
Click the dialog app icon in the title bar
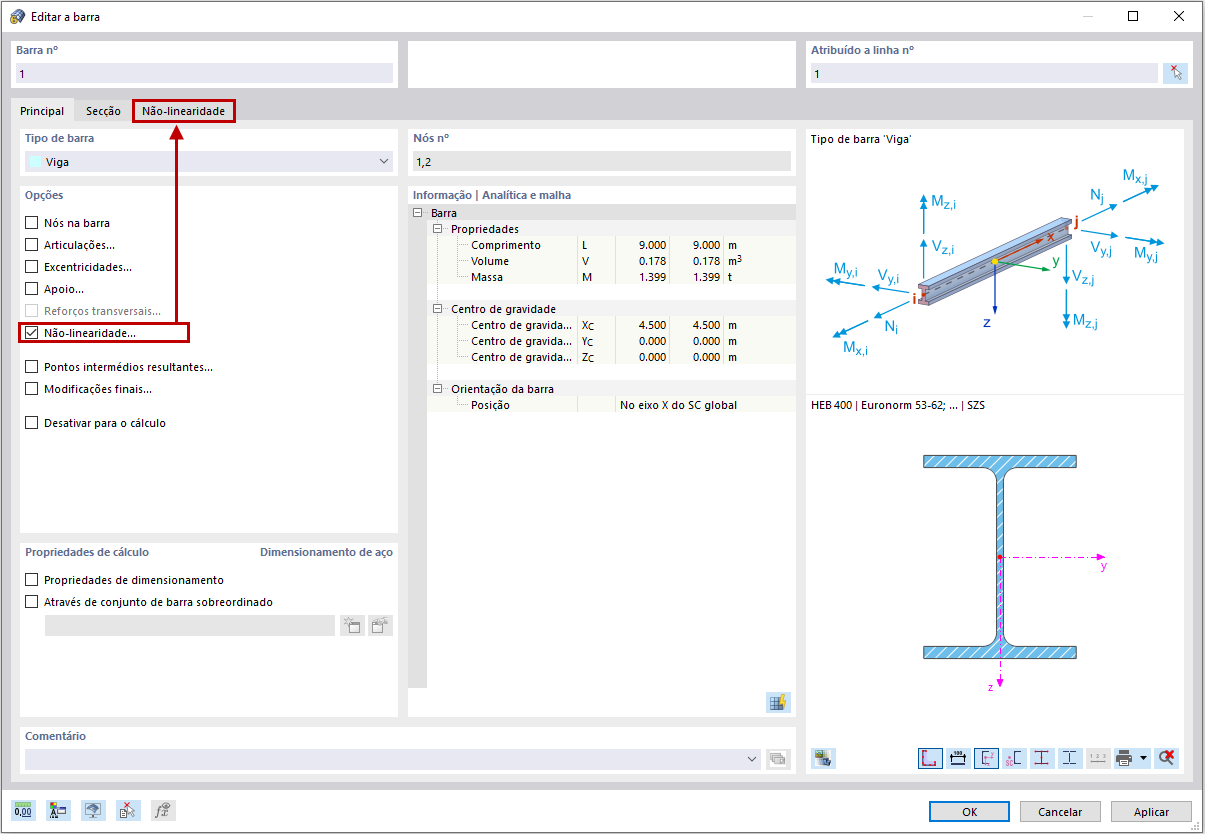[17, 16]
